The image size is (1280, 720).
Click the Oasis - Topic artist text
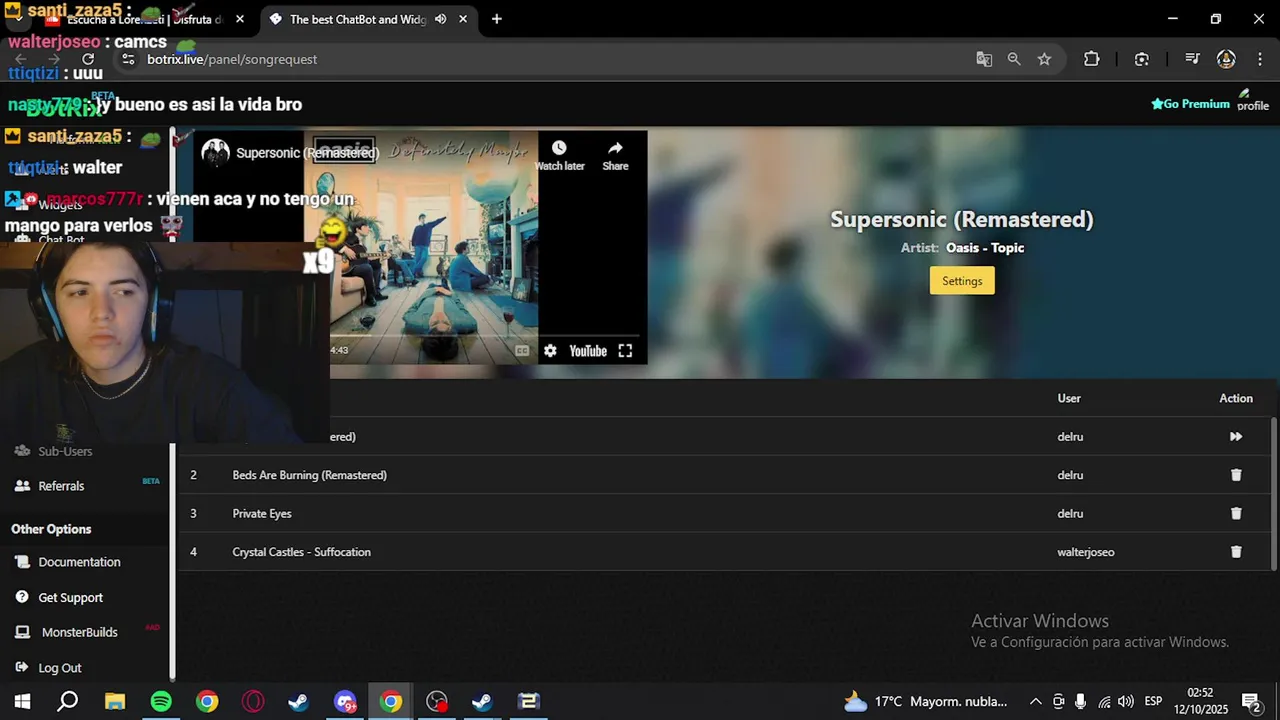pyautogui.click(x=985, y=248)
